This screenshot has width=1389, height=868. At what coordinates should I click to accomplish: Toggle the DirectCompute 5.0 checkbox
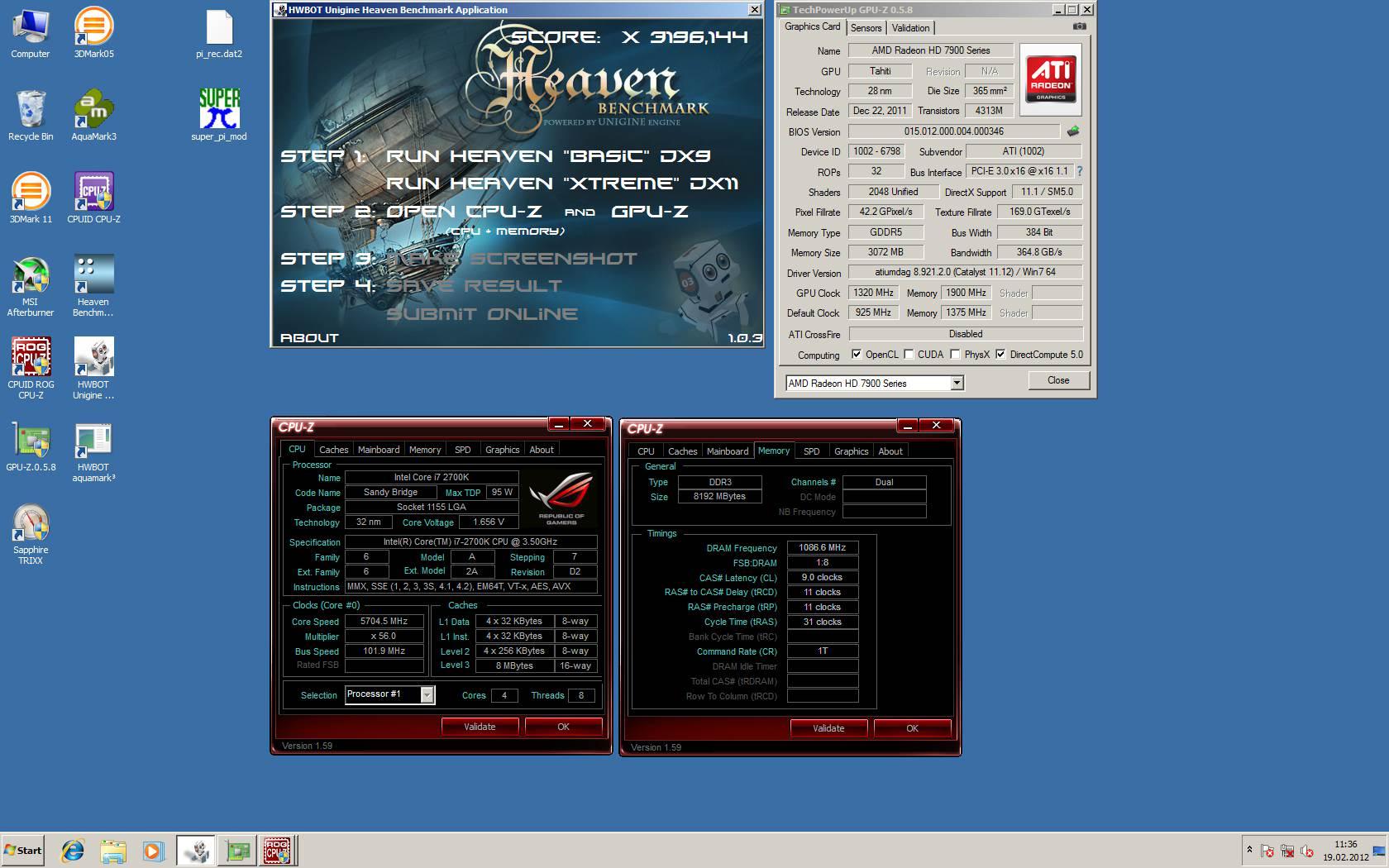1000,355
